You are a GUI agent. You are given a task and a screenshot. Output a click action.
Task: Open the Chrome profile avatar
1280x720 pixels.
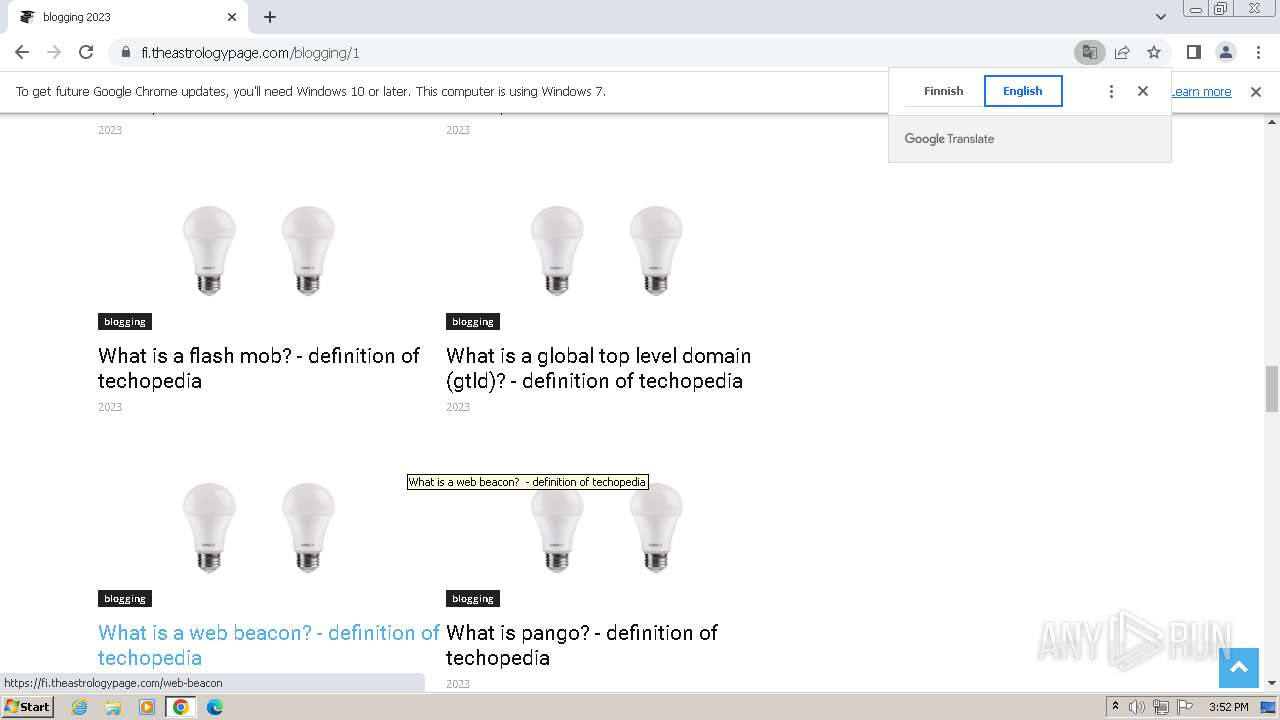coord(1225,52)
